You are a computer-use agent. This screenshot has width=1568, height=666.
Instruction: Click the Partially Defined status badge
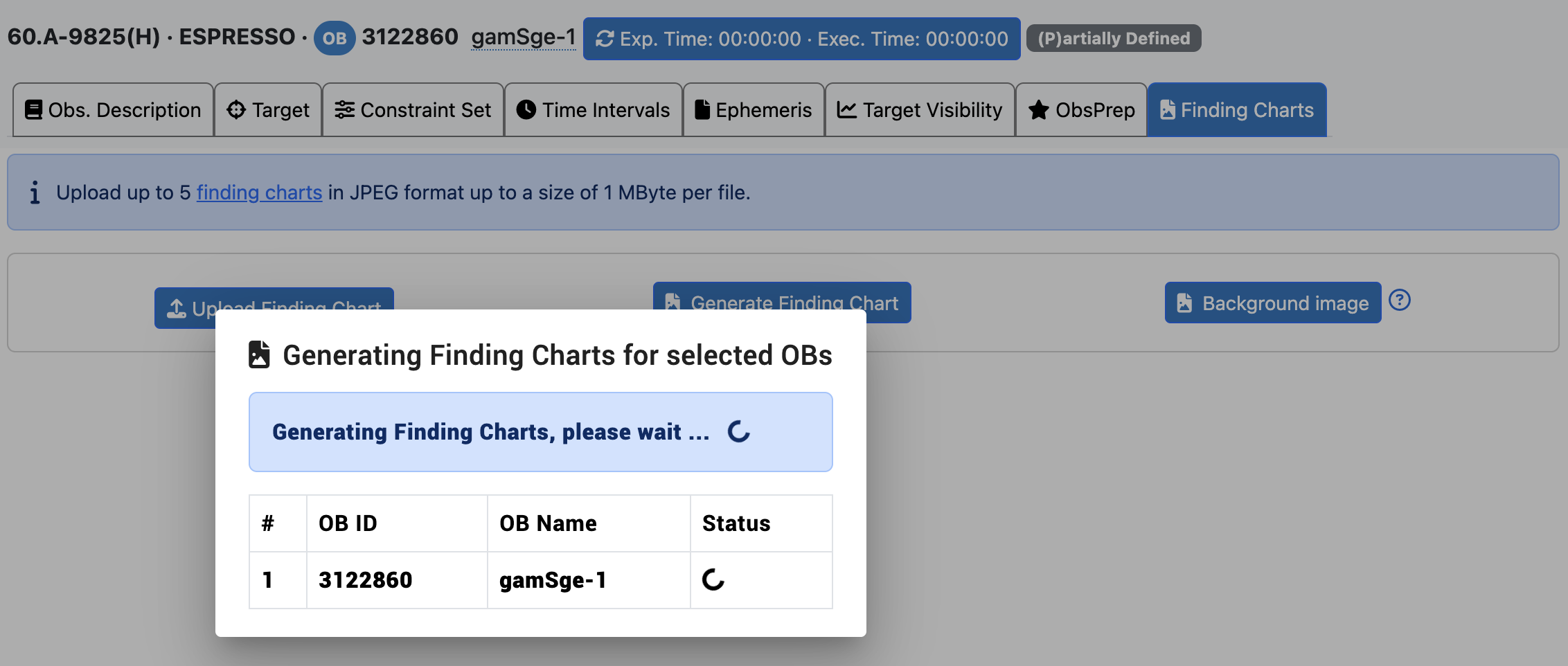point(1114,38)
